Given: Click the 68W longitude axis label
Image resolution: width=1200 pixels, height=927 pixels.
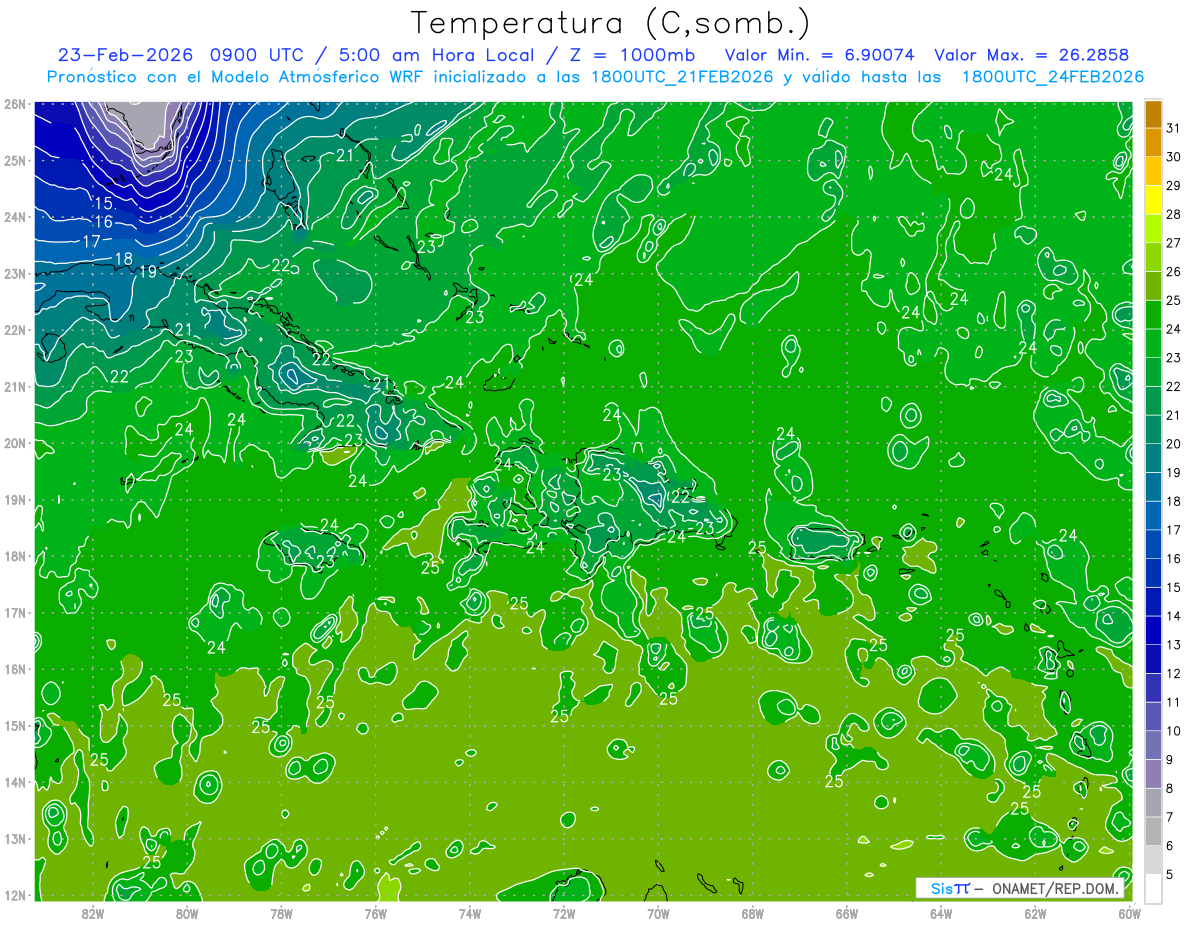Looking at the screenshot, I should tap(752, 913).
